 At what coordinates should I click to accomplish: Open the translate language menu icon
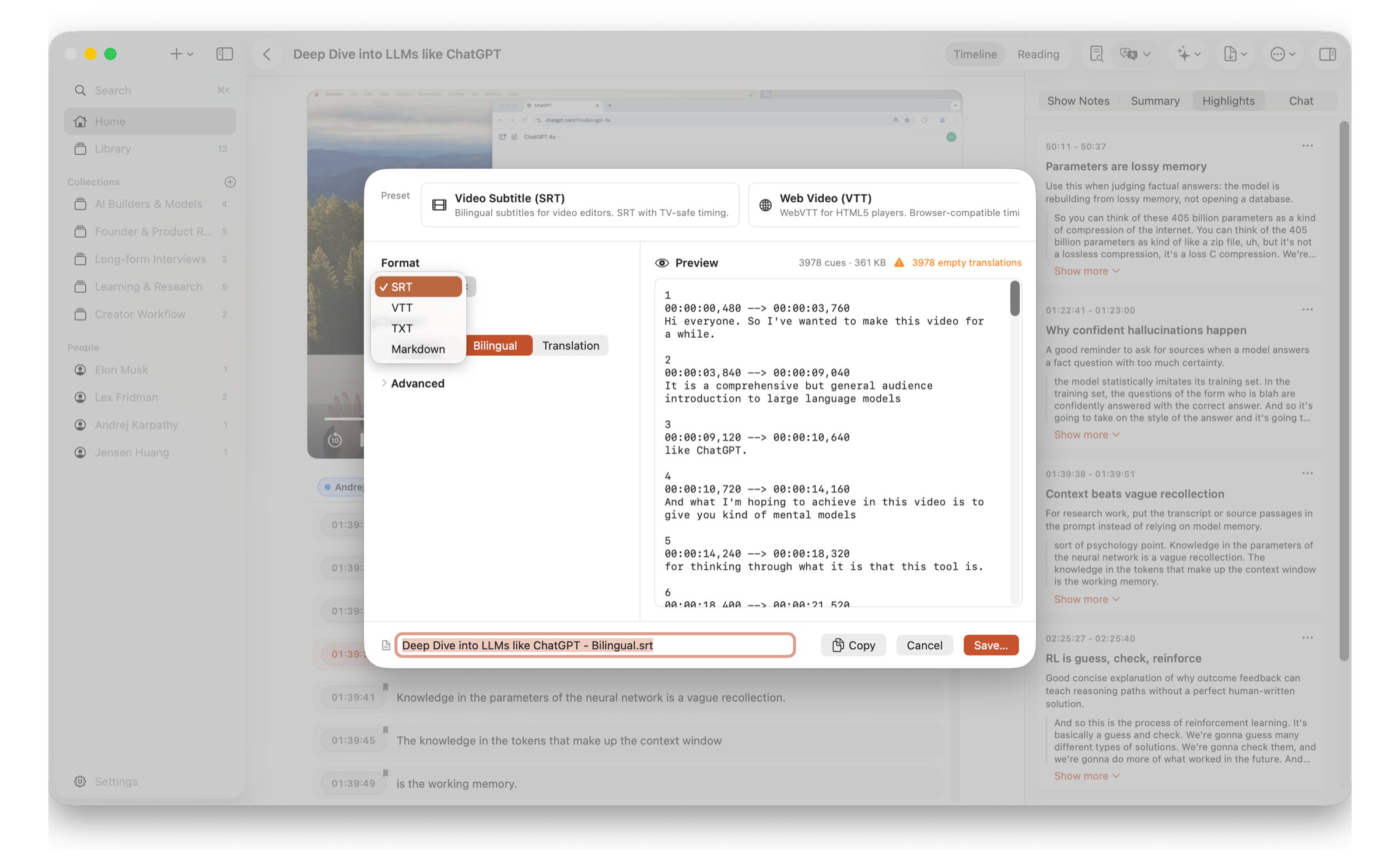[1135, 54]
